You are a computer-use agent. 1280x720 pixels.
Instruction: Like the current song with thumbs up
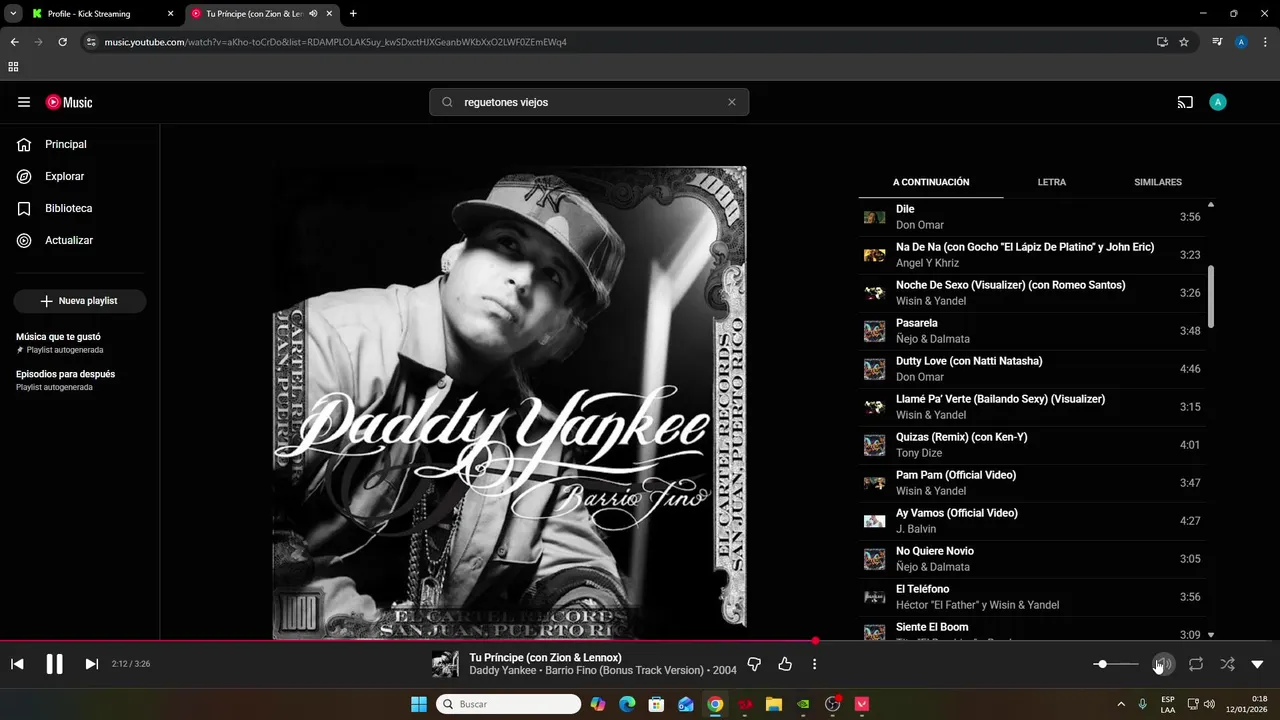pyautogui.click(x=785, y=664)
